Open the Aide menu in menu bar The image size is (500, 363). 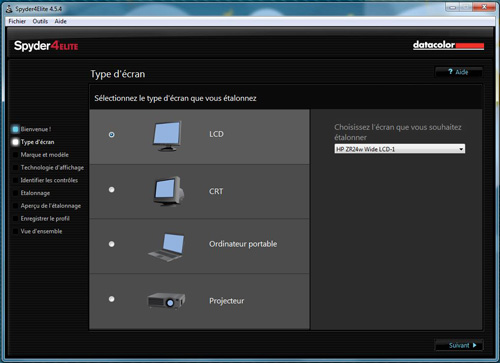coord(60,21)
